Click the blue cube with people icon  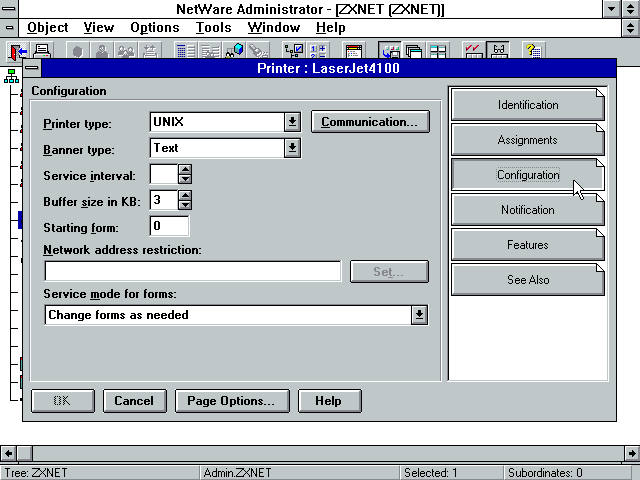234,51
